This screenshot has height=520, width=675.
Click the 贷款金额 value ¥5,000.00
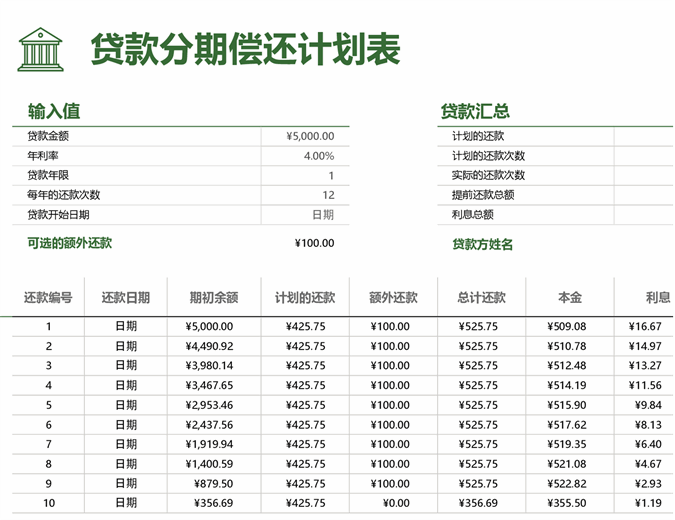click(x=309, y=136)
